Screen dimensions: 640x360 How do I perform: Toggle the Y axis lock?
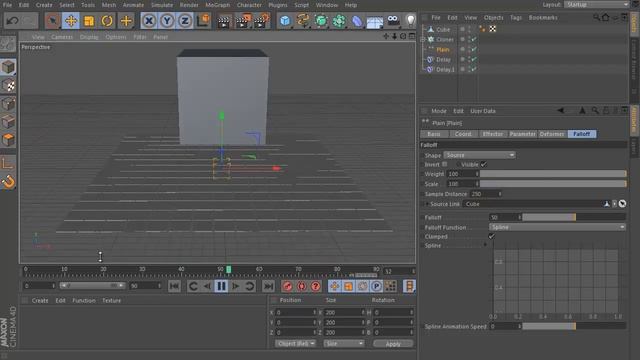[167, 20]
